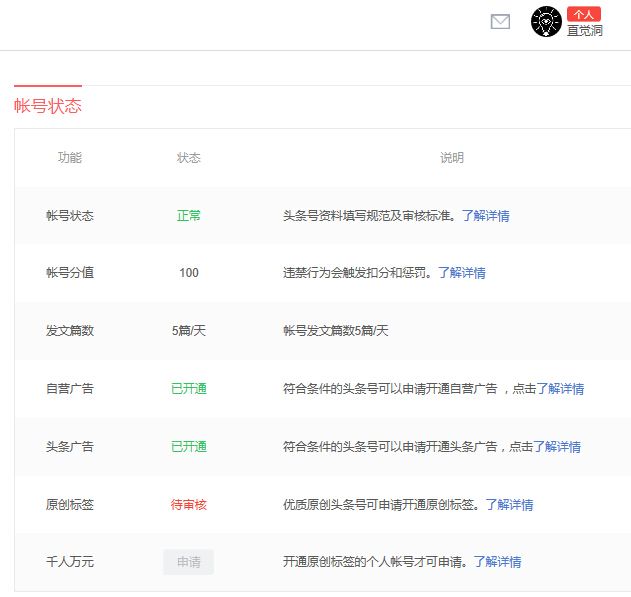Image resolution: width=631 pixels, height=597 pixels.
Task: Click the 自营广告 row label
Action: tap(70, 389)
